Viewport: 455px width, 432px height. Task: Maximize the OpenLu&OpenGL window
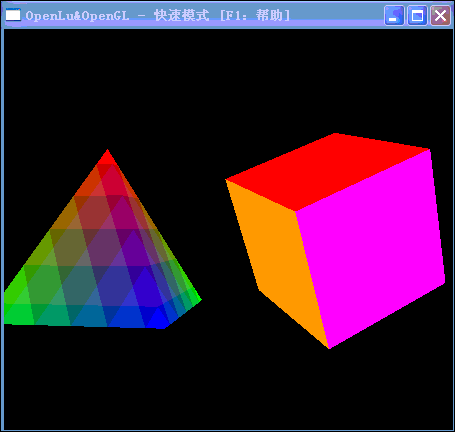pyautogui.click(x=417, y=15)
